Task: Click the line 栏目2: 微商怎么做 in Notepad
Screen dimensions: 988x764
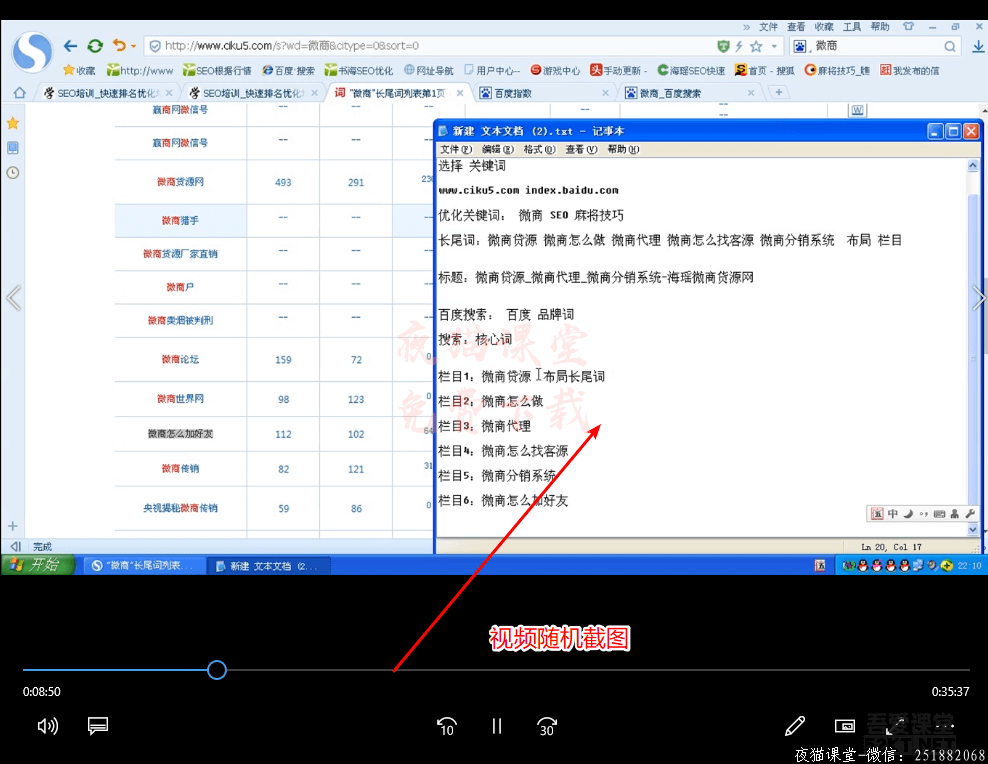Action: click(x=491, y=402)
